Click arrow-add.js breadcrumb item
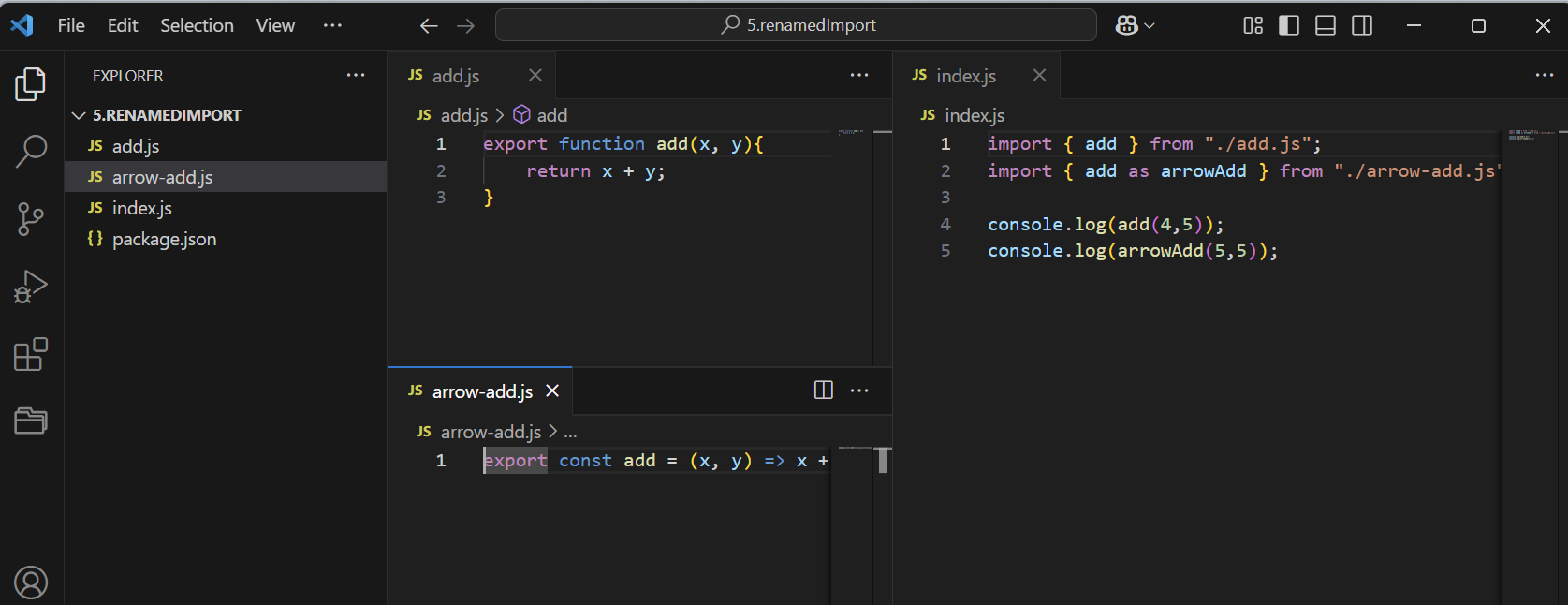The height and width of the screenshot is (605, 1568). [x=491, y=432]
